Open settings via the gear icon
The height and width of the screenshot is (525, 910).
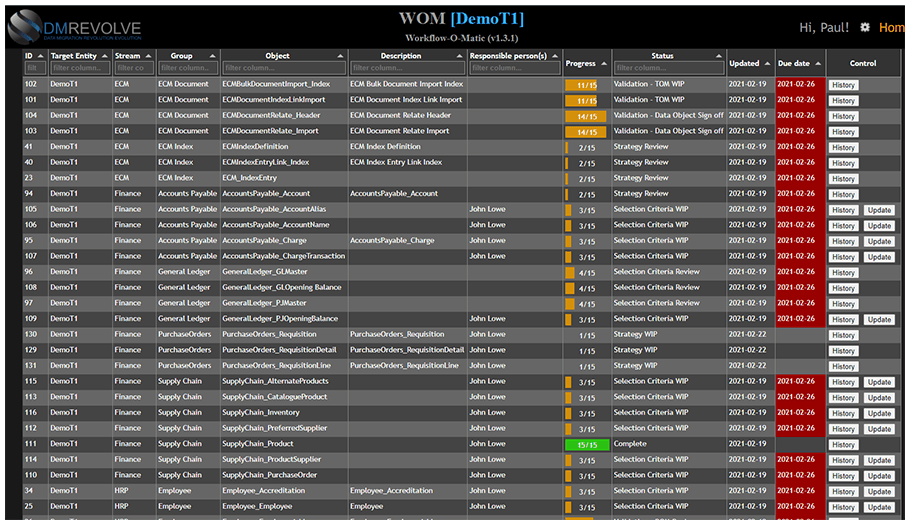865,28
